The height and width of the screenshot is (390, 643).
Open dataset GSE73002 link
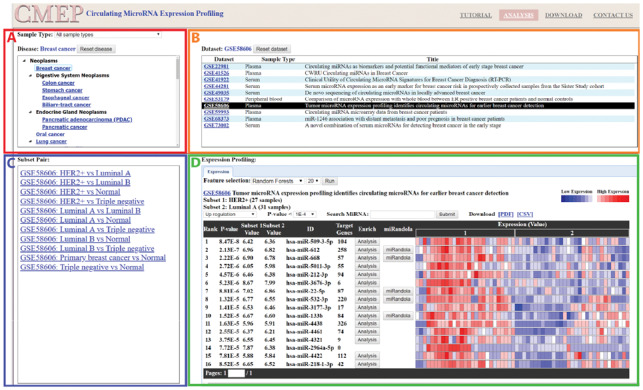coord(216,125)
